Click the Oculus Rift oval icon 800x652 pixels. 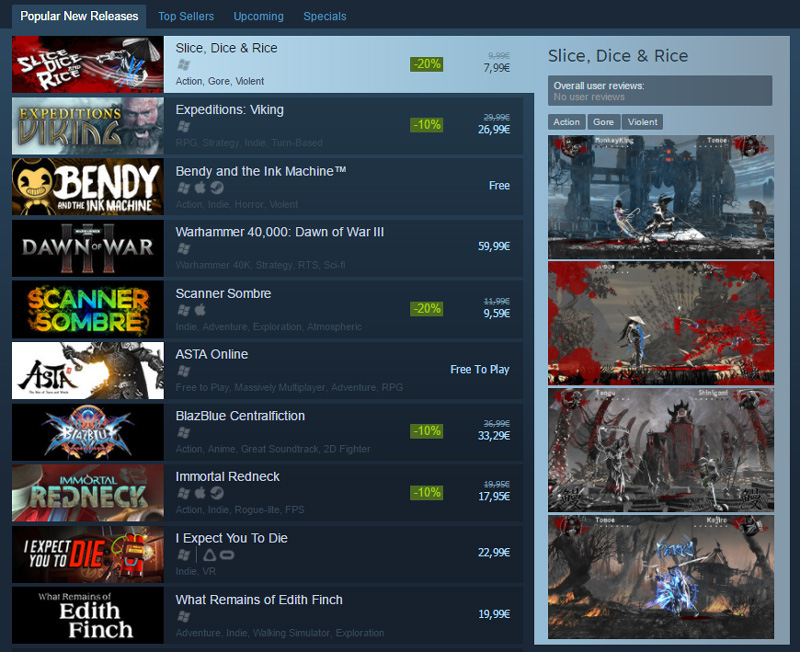point(227,555)
